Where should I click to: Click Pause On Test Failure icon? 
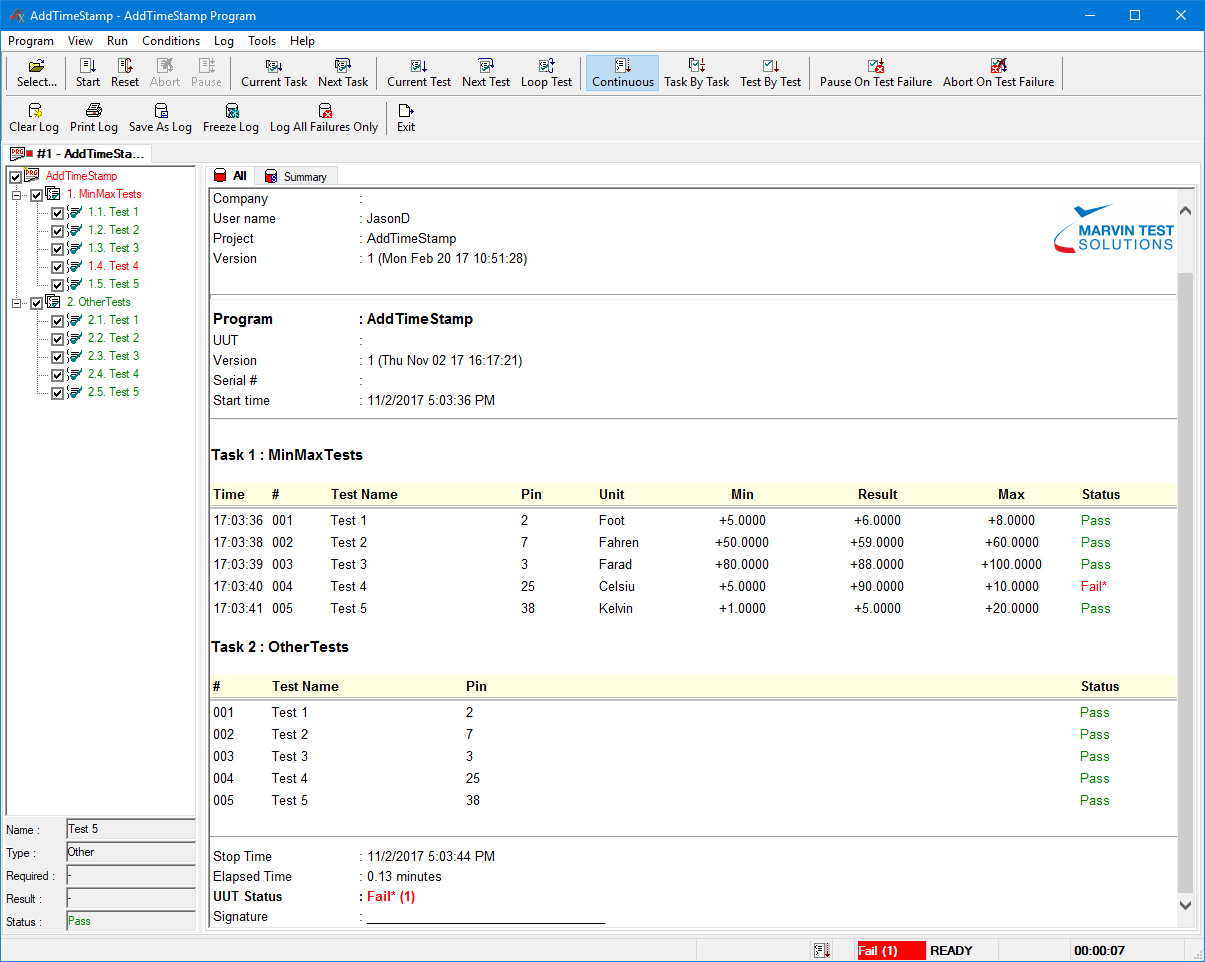pos(876,66)
